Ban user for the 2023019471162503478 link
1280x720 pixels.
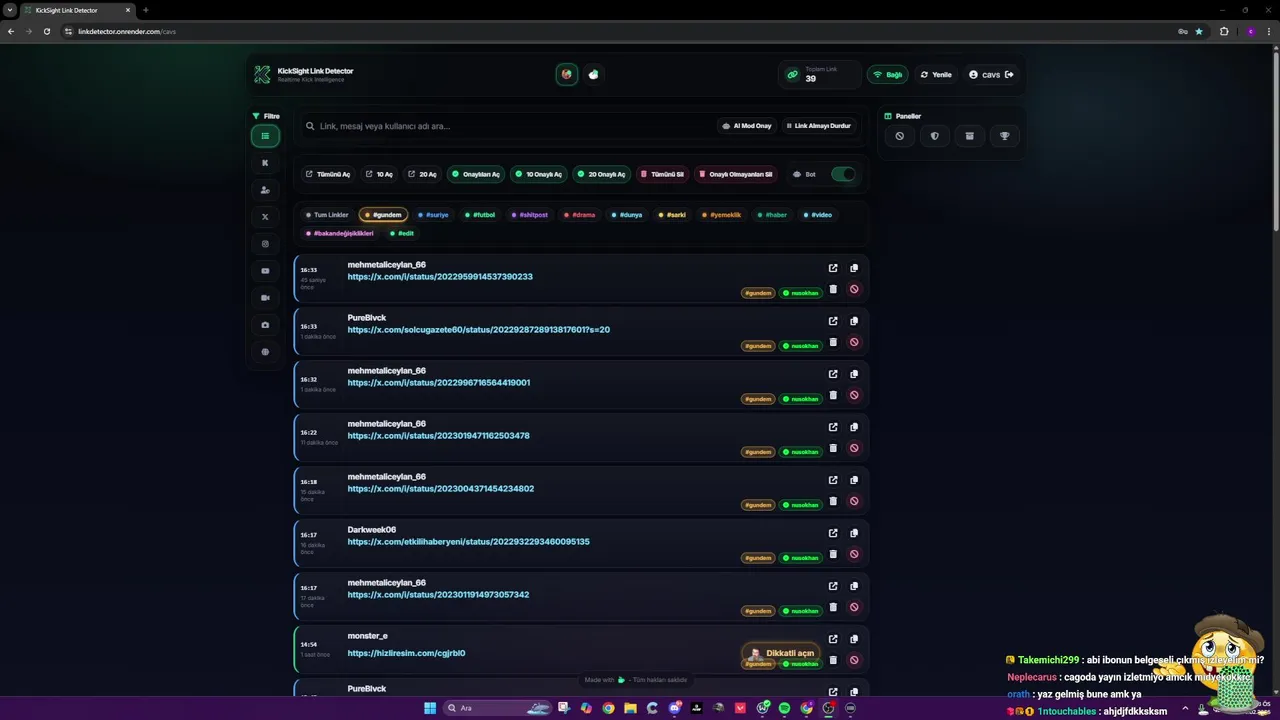[x=854, y=448]
